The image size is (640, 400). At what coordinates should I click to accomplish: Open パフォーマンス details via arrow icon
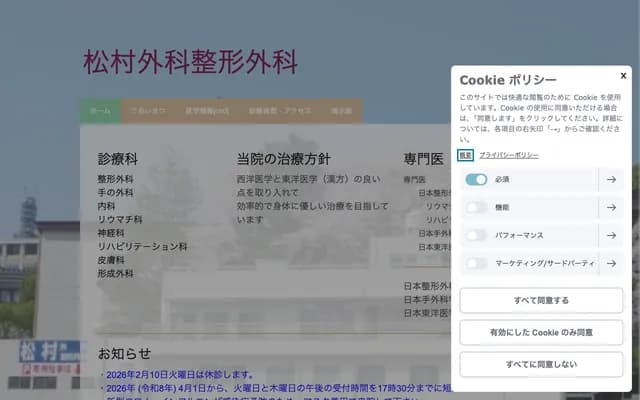point(610,236)
